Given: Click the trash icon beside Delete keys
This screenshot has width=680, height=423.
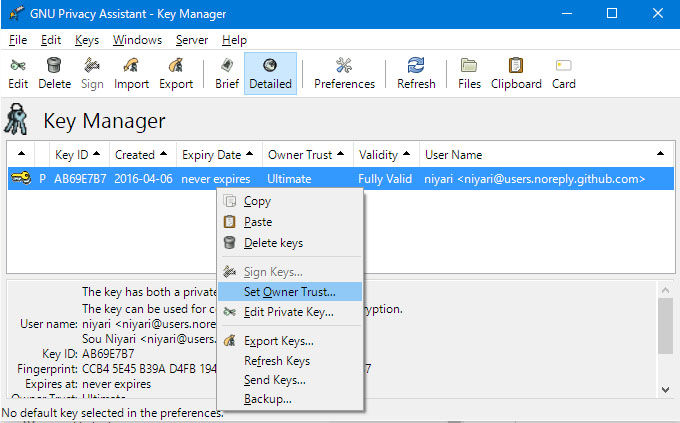Looking at the screenshot, I should click(x=229, y=243).
